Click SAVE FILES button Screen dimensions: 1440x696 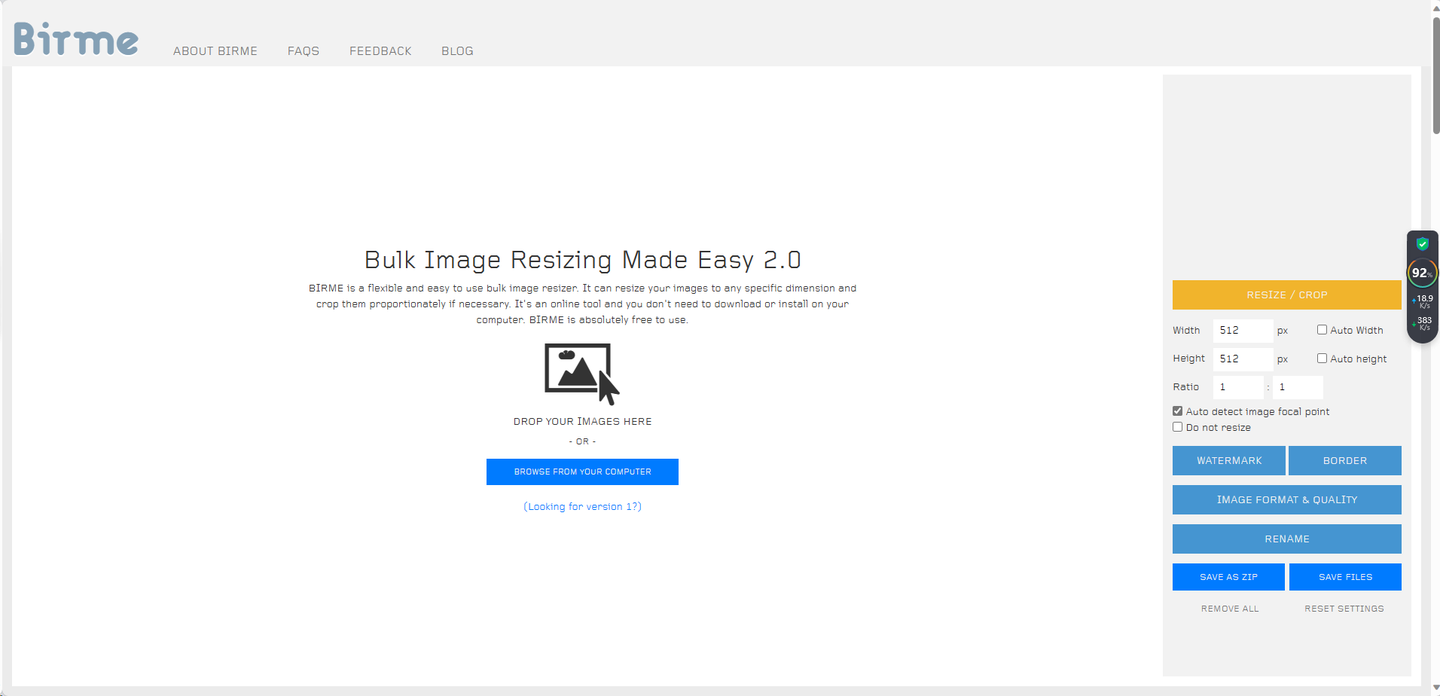click(x=1345, y=577)
